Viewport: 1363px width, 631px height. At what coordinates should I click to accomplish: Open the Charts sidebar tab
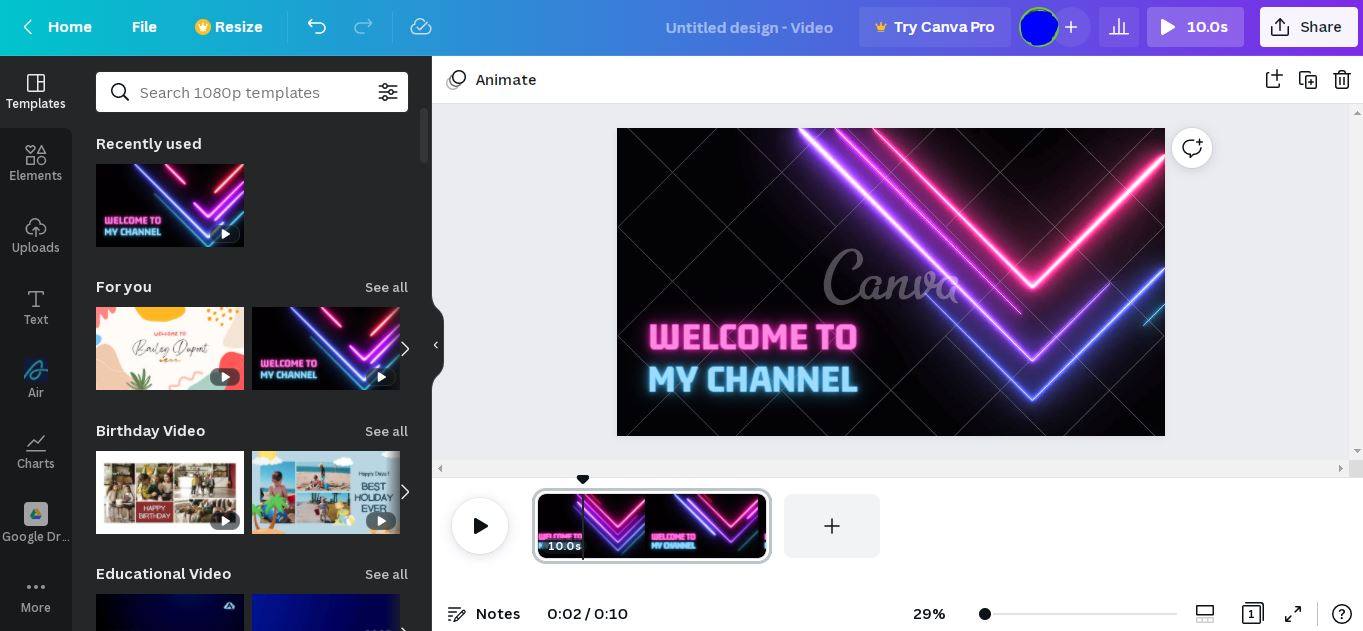[x=36, y=452]
